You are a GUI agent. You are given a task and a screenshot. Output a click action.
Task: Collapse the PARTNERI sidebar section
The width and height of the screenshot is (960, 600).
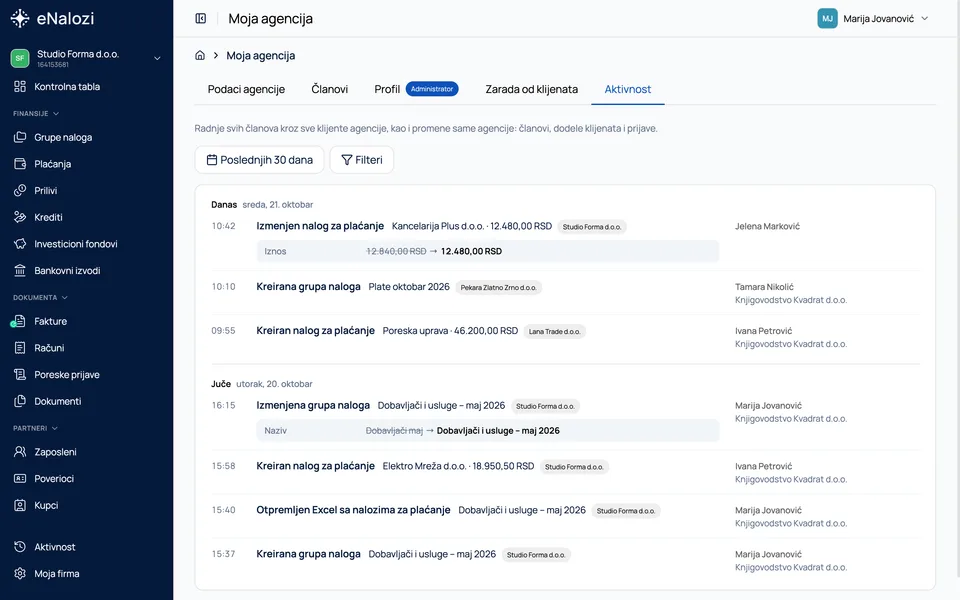point(36,428)
